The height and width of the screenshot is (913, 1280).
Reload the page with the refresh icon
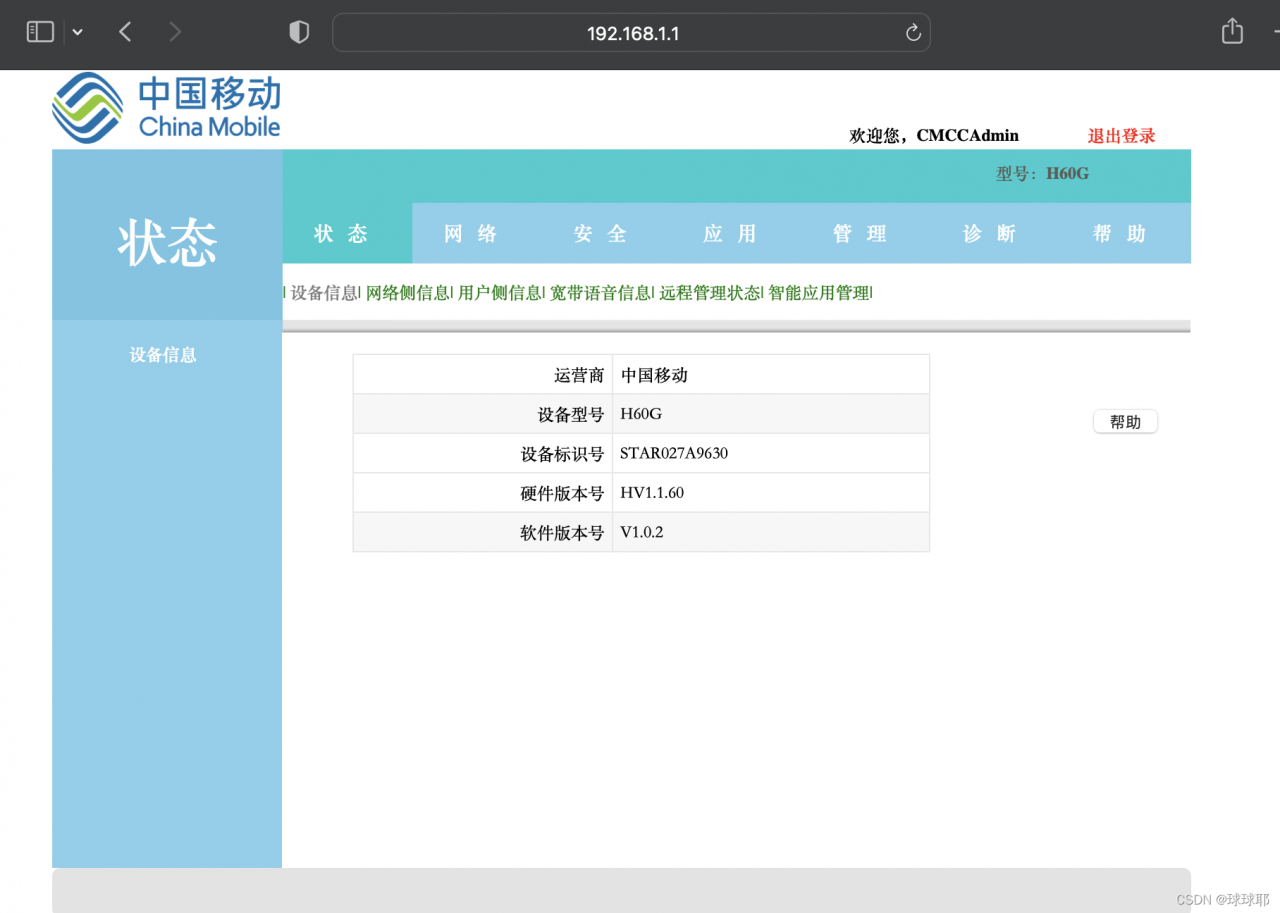(913, 33)
